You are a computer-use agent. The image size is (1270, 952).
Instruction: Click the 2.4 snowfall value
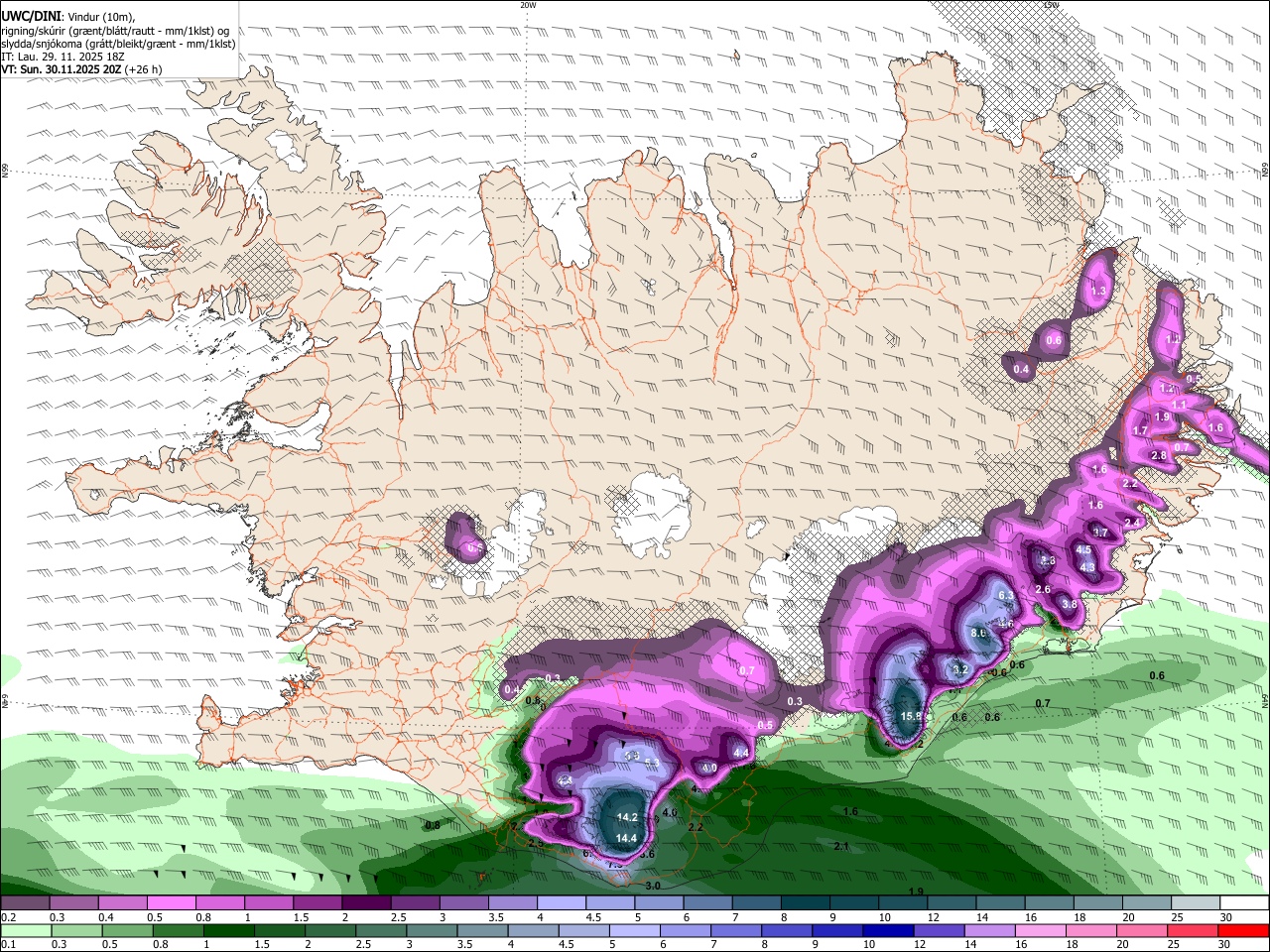click(1132, 522)
